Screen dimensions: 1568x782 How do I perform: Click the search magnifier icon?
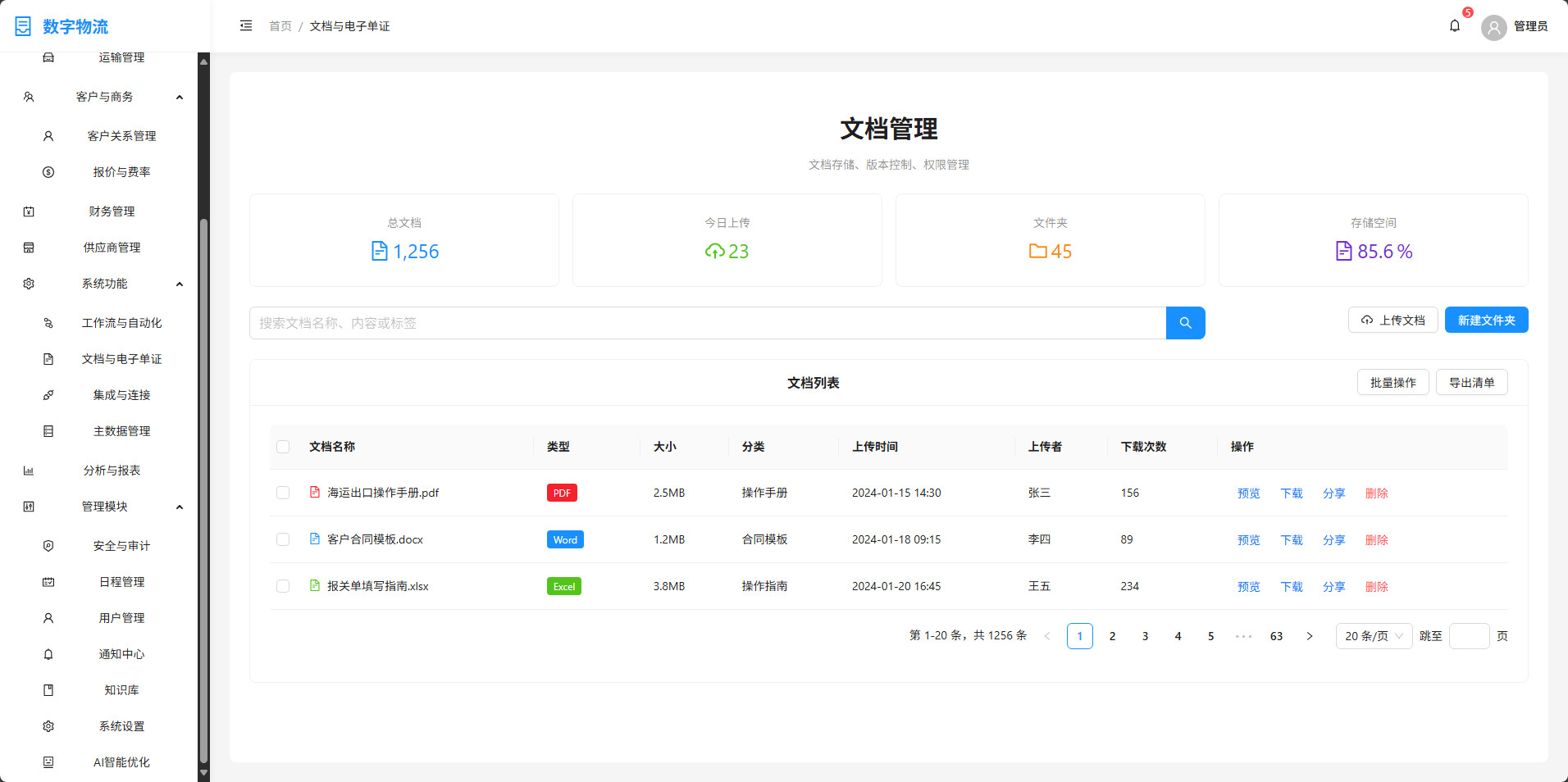tap(1184, 322)
